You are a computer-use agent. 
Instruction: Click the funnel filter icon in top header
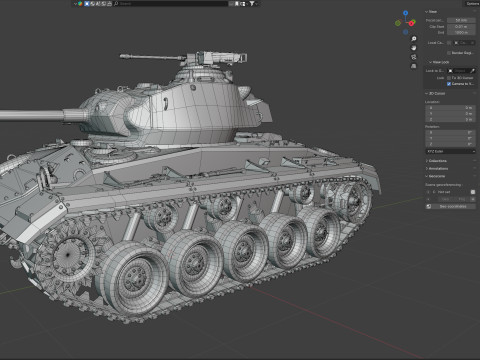click(x=252, y=4)
